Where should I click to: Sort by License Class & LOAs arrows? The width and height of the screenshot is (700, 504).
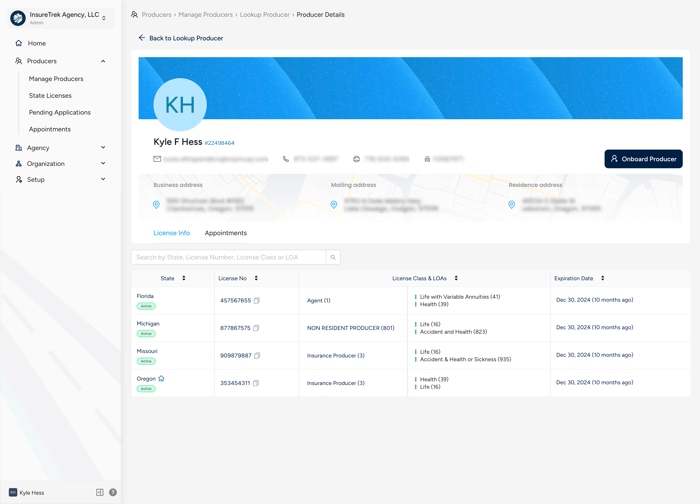(x=456, y=278)
